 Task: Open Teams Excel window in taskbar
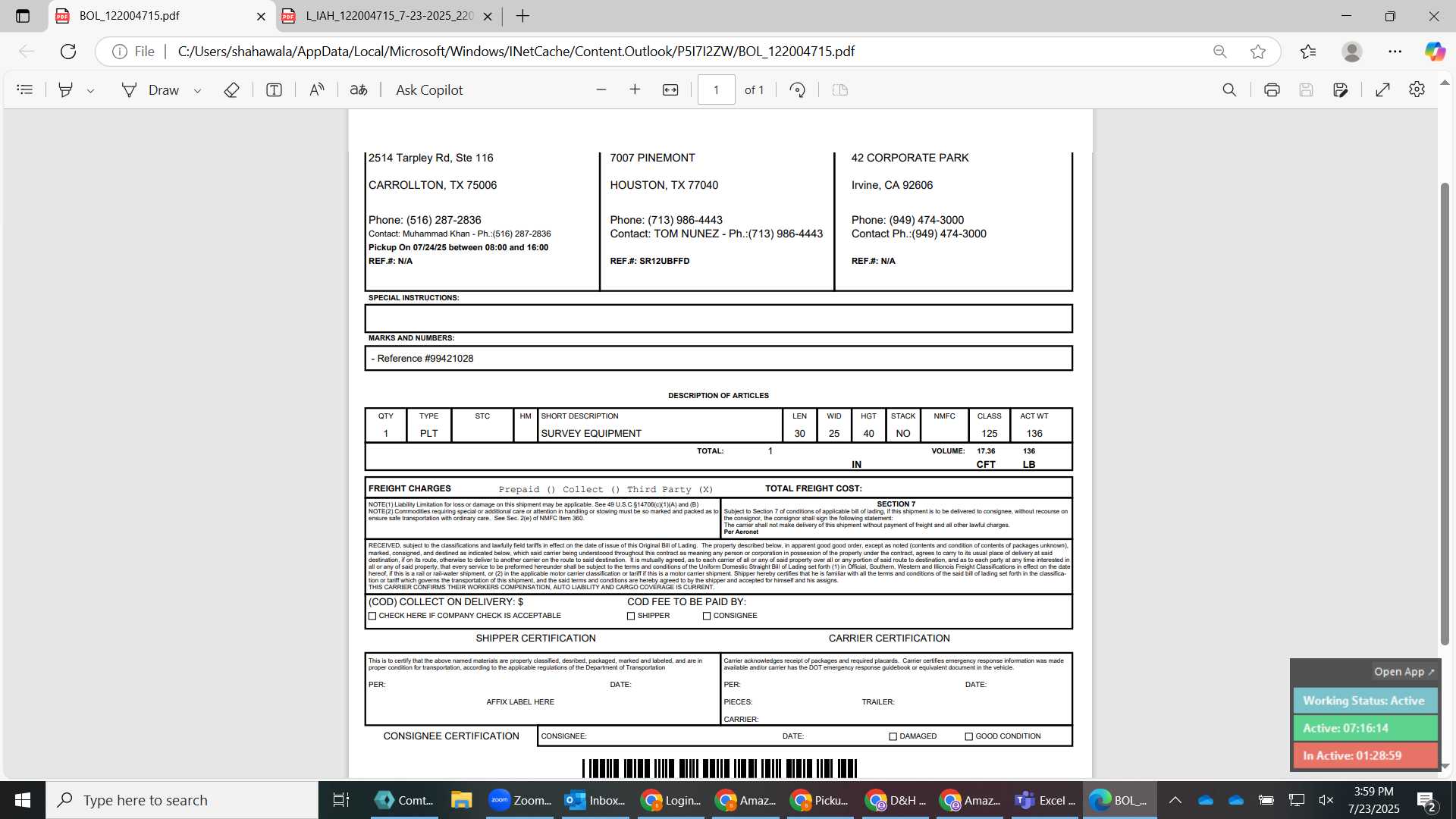click(1046, 800)
